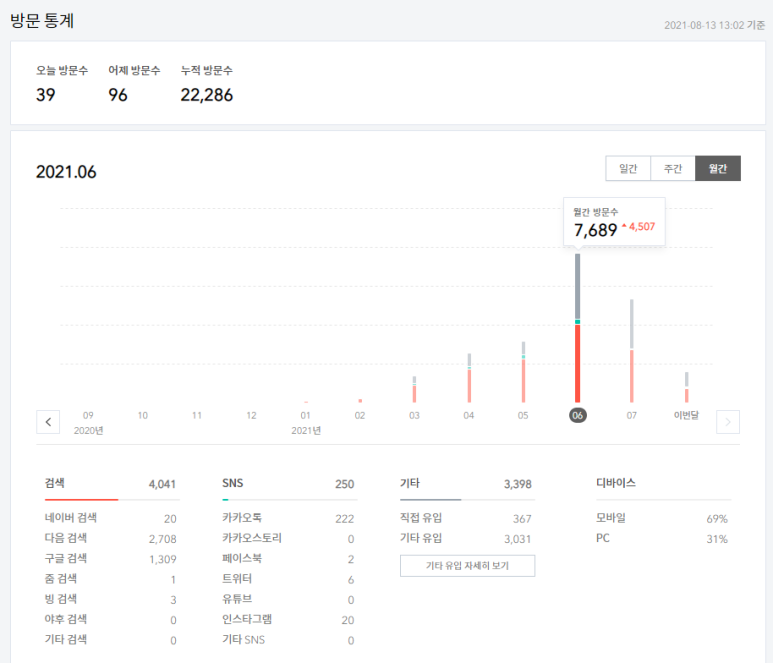The height and width of the screenshot is (663, 773).
Task: Click the 페이스북 row
Action: (288, 558)
